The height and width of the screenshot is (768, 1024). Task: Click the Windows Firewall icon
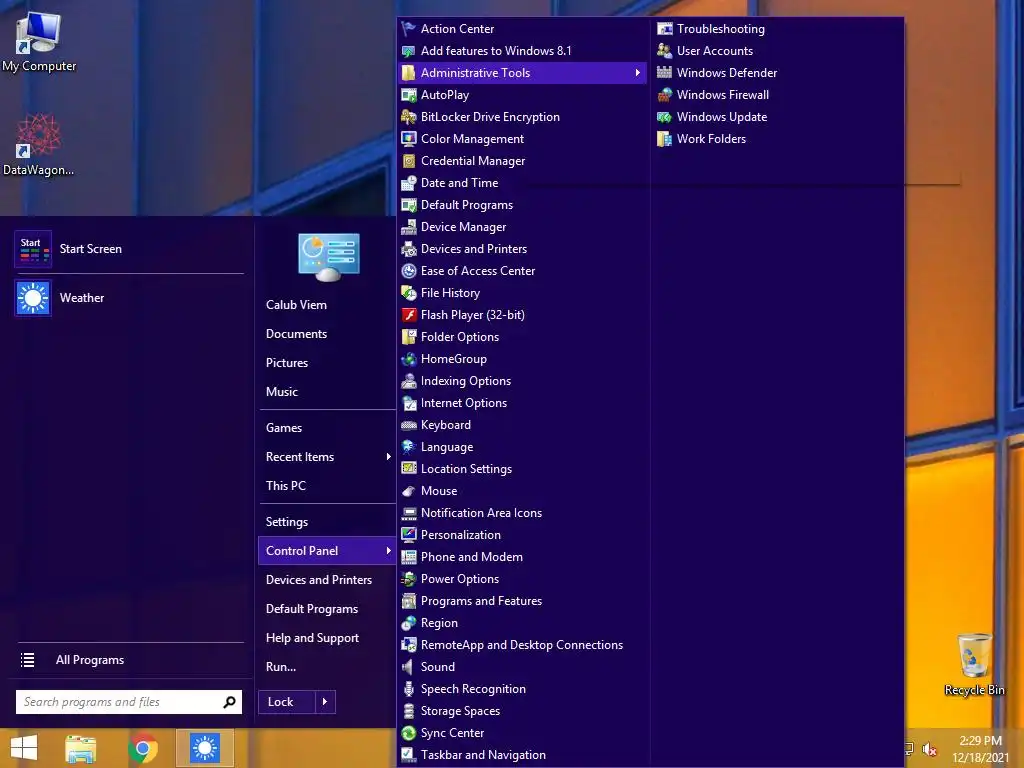[x=664, y=95]
